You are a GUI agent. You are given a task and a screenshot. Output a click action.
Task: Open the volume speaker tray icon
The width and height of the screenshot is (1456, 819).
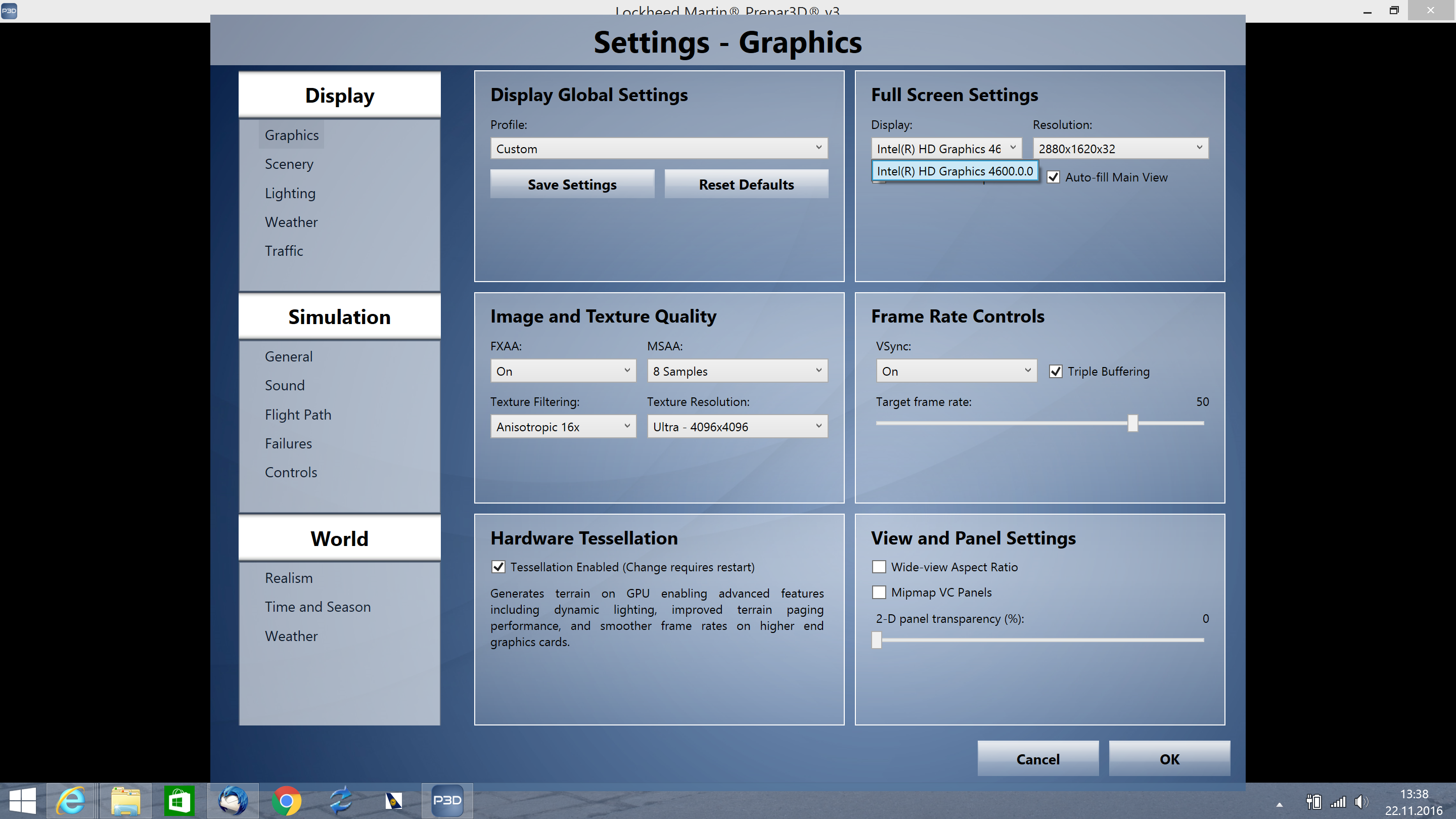pos(1361,801)
